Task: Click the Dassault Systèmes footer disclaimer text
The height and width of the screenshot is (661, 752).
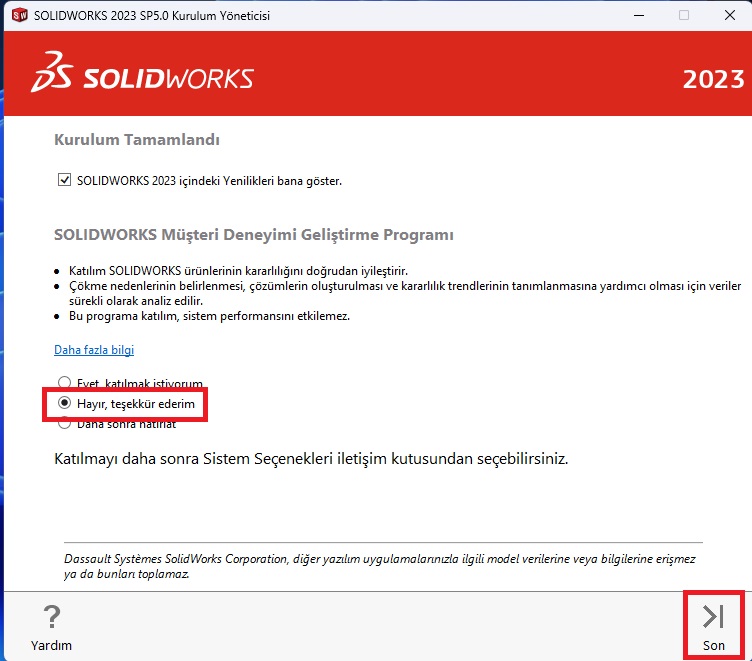Action: (378, 567)
